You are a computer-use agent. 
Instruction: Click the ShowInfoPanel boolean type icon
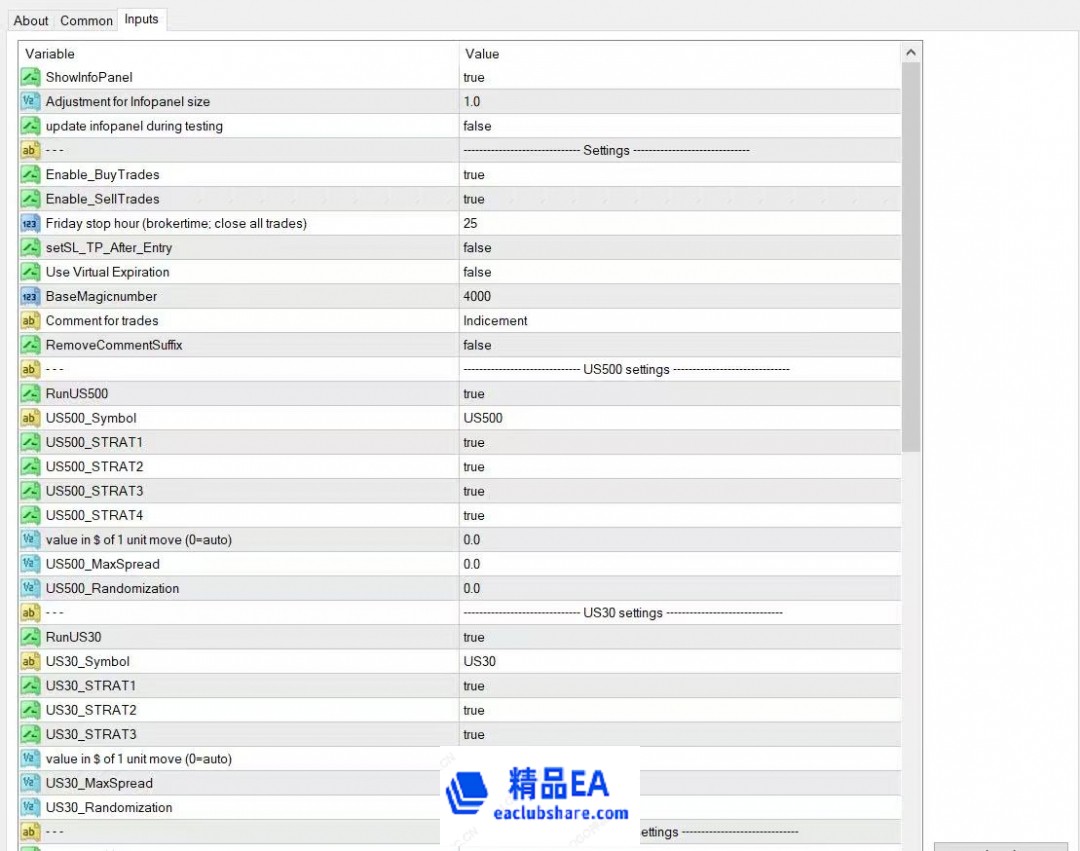(30, 77)
